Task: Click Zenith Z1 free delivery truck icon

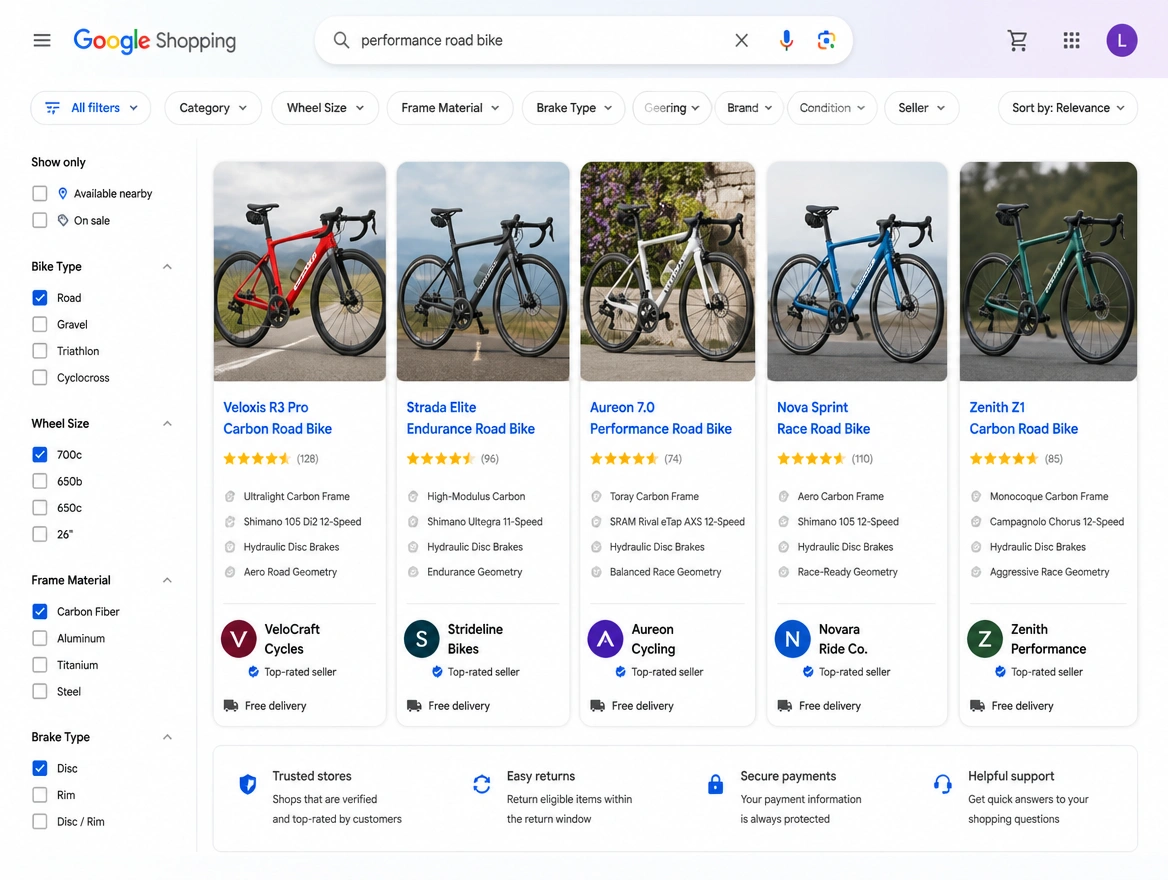Action: [977, 706]
